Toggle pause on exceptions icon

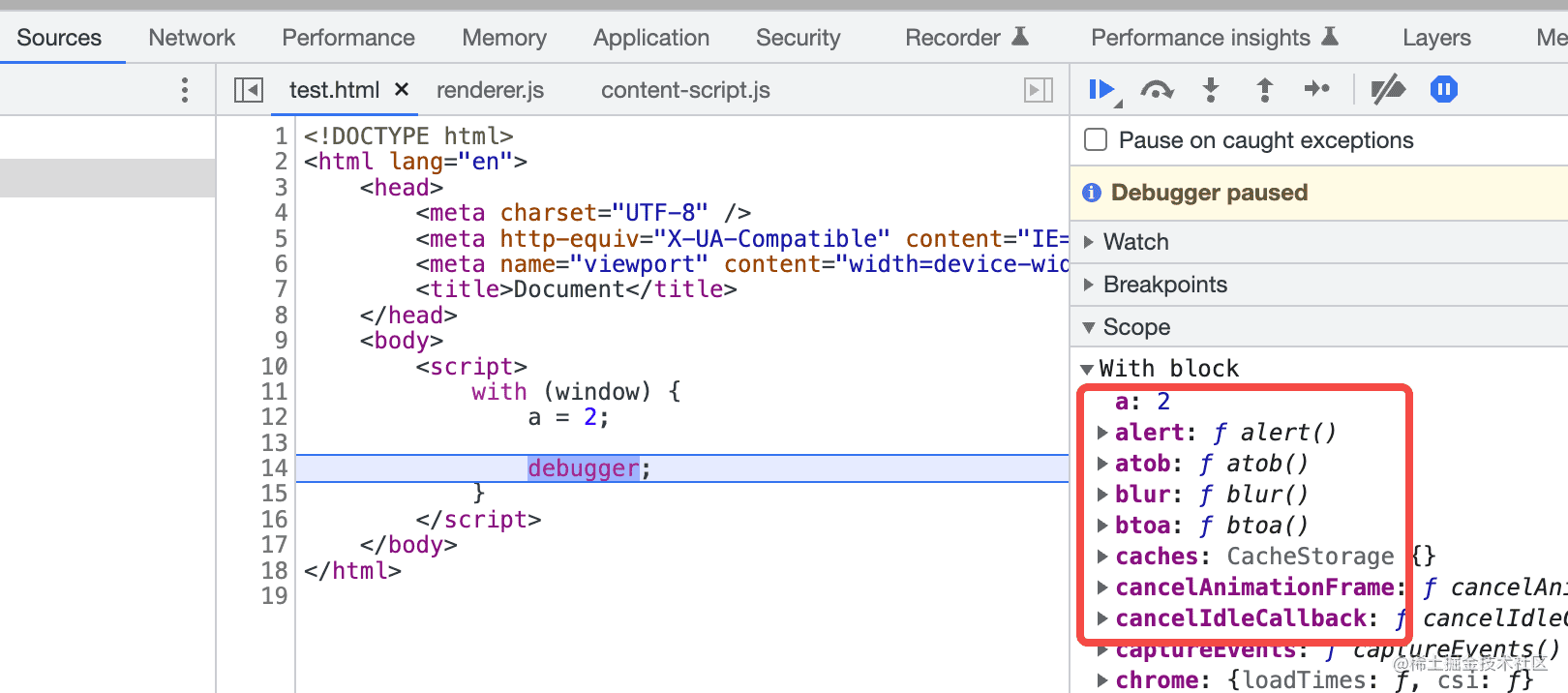(x=1443, y=90)
